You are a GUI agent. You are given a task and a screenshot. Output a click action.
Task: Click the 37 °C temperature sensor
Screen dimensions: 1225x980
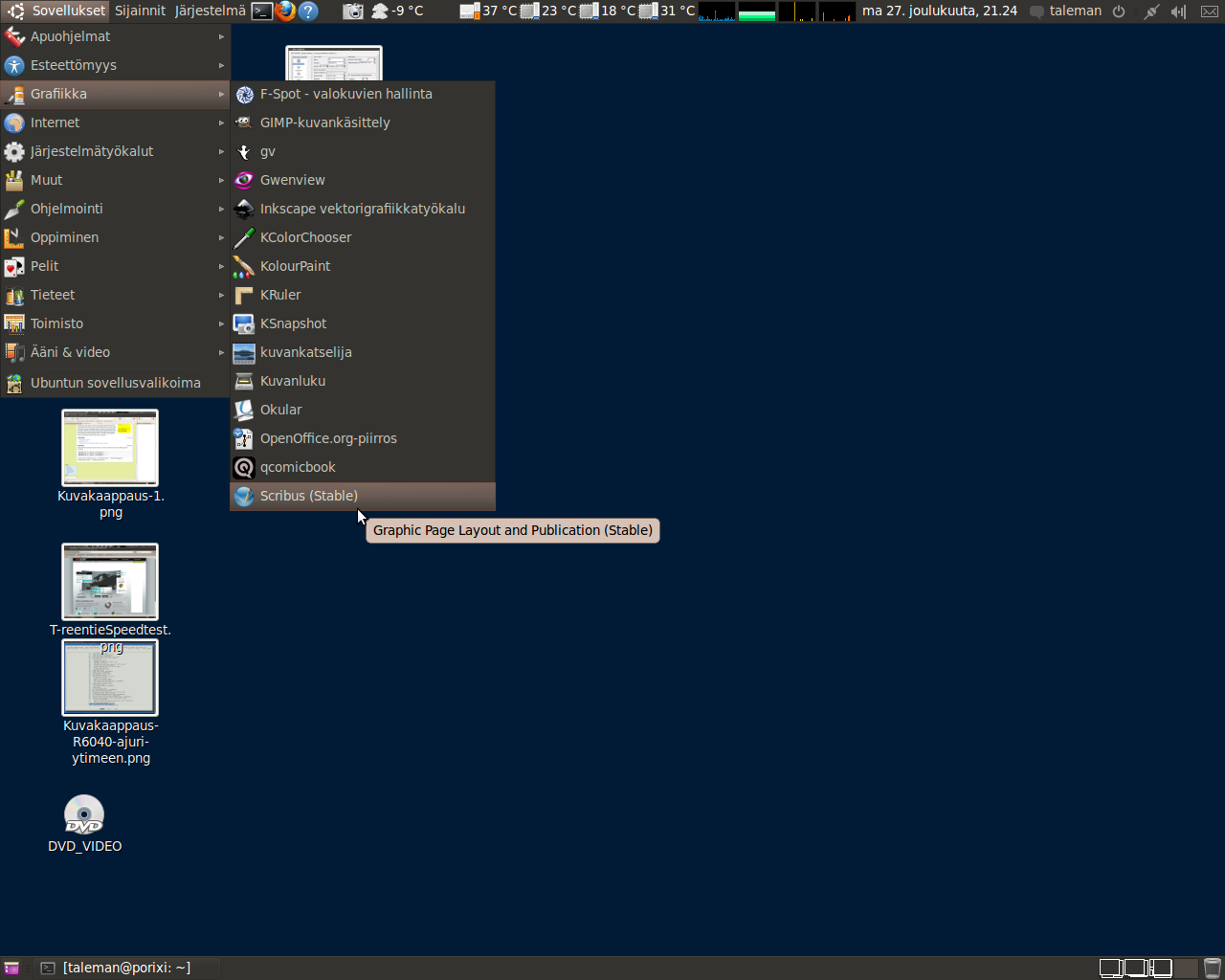coord(488,11)
